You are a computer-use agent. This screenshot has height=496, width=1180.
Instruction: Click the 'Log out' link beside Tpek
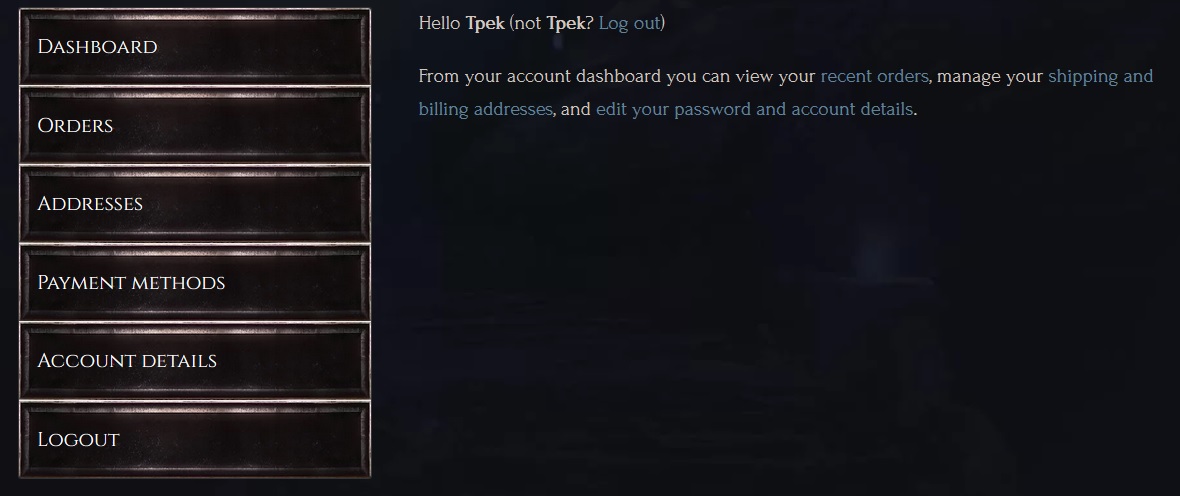point(629,23)
